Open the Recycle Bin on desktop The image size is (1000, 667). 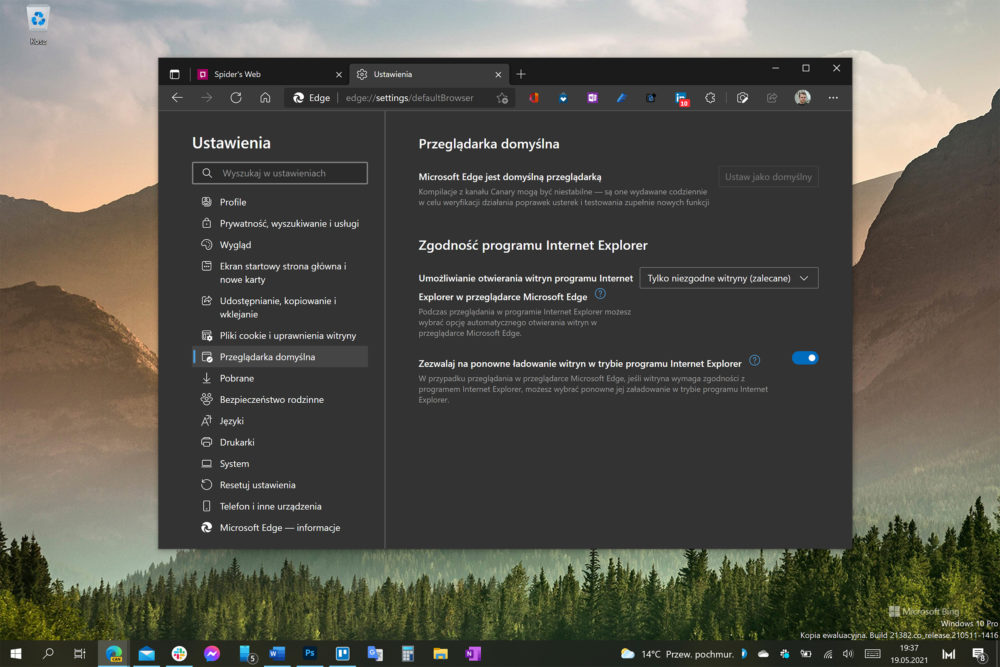coord(38,26)
